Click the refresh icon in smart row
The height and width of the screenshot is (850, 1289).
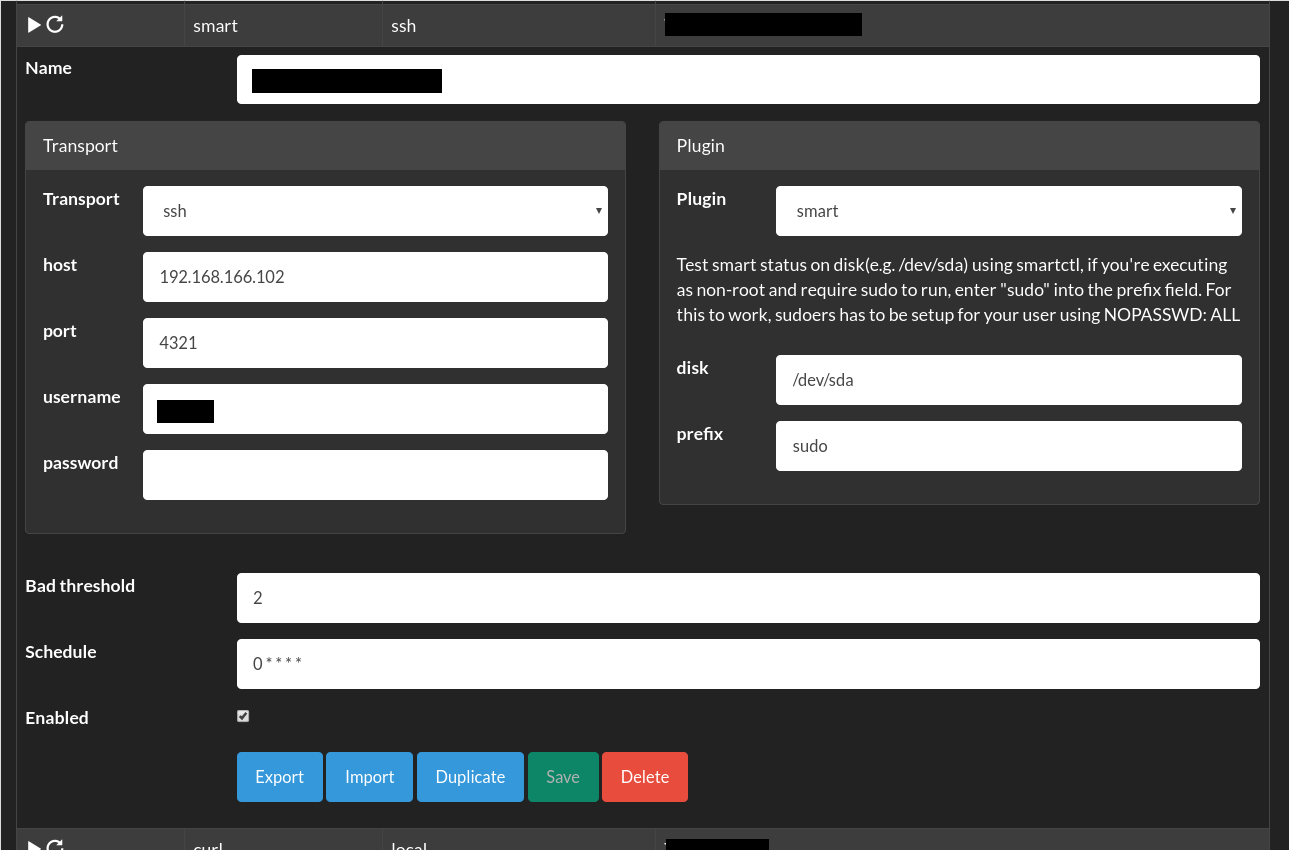[55, 25]
